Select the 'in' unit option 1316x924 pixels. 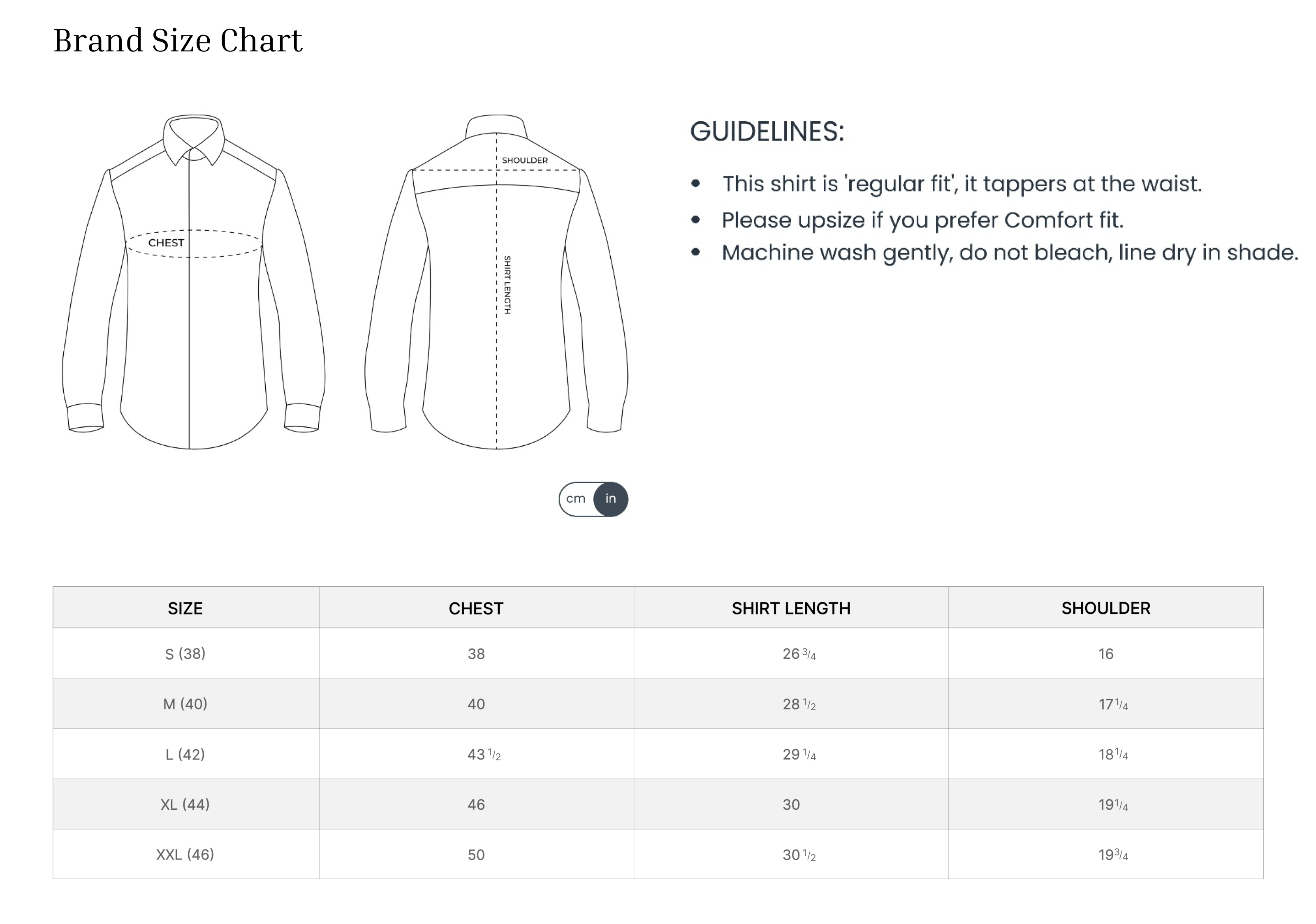pyautogui.click(x=610, y=499)
